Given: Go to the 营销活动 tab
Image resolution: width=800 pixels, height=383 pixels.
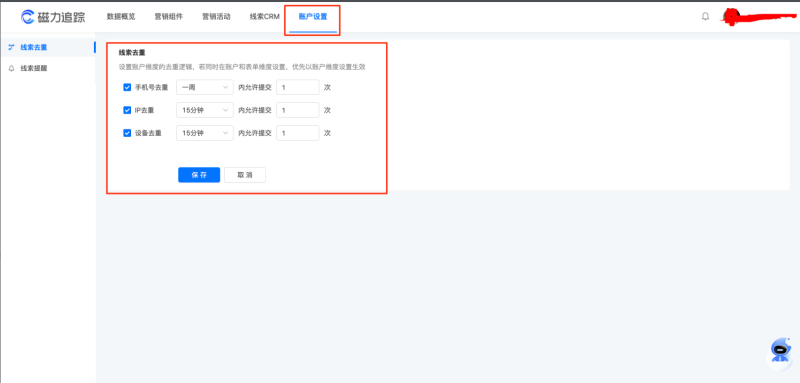Looking at the screenshot, I should [216, 17].
